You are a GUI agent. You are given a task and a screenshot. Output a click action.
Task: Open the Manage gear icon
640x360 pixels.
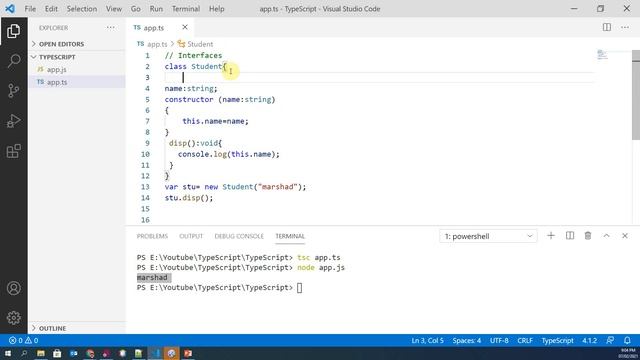[x=13, y=318]
